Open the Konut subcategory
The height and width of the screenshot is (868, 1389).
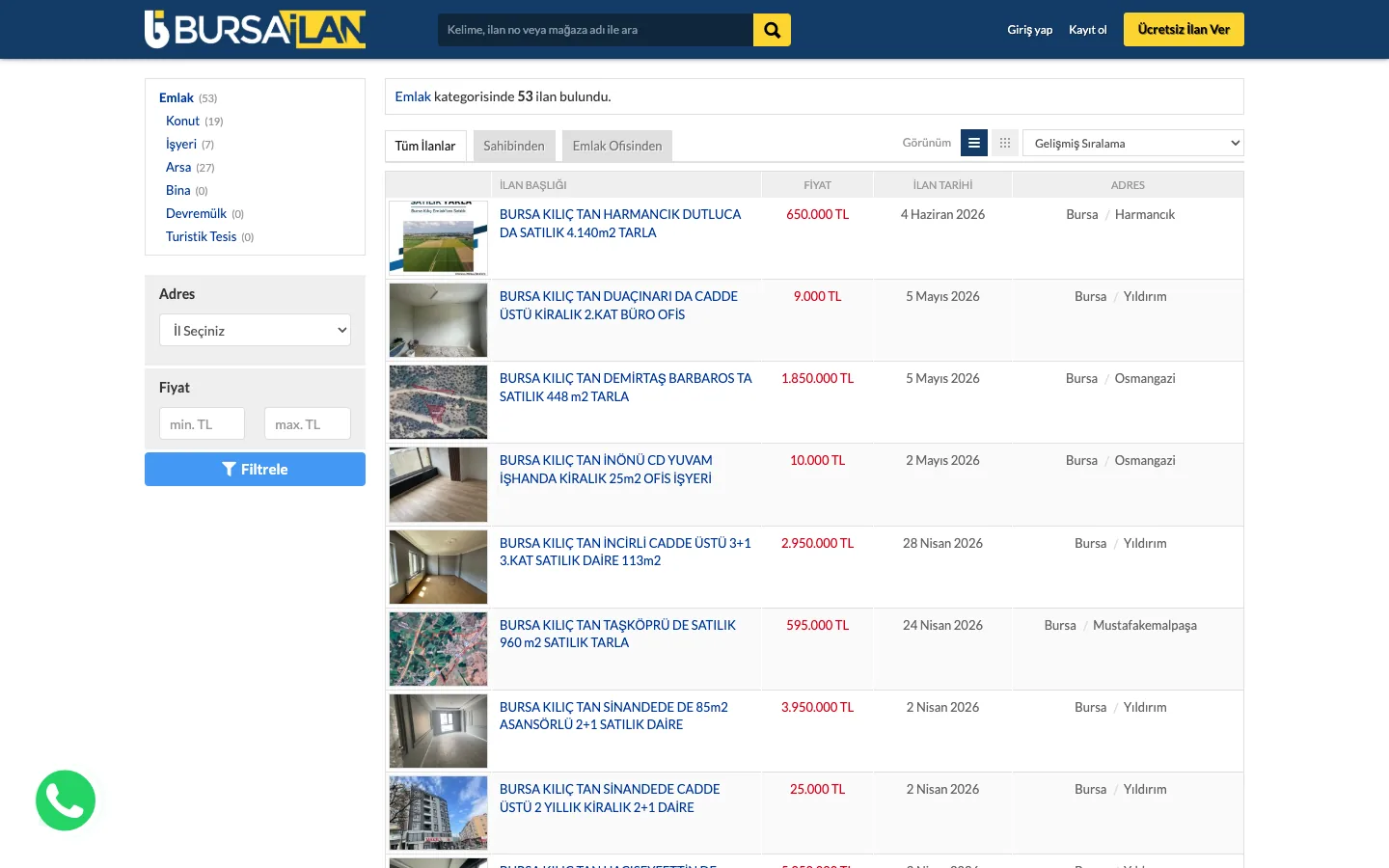182,121
